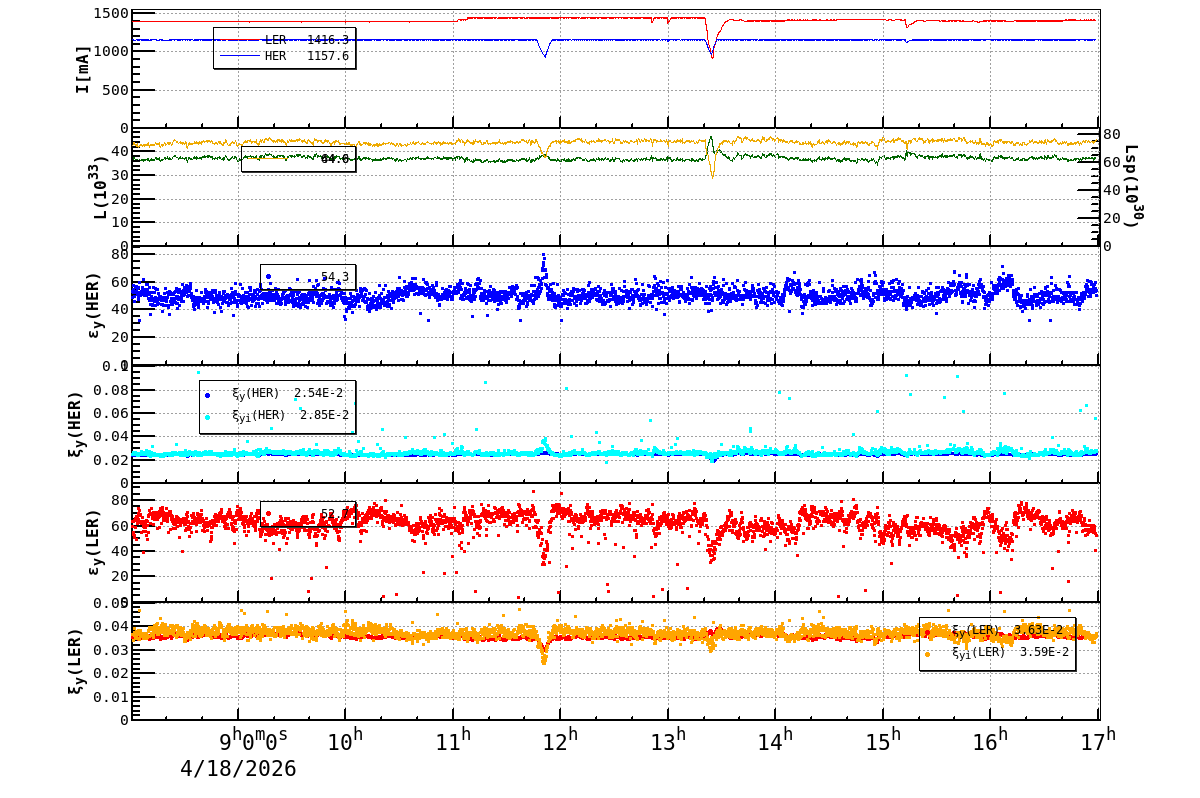Click the ξyi(HER) 2.85E-2 legend entry
Image resolution: width=1200 pixels, height=798 pixels.
(277, 415)
